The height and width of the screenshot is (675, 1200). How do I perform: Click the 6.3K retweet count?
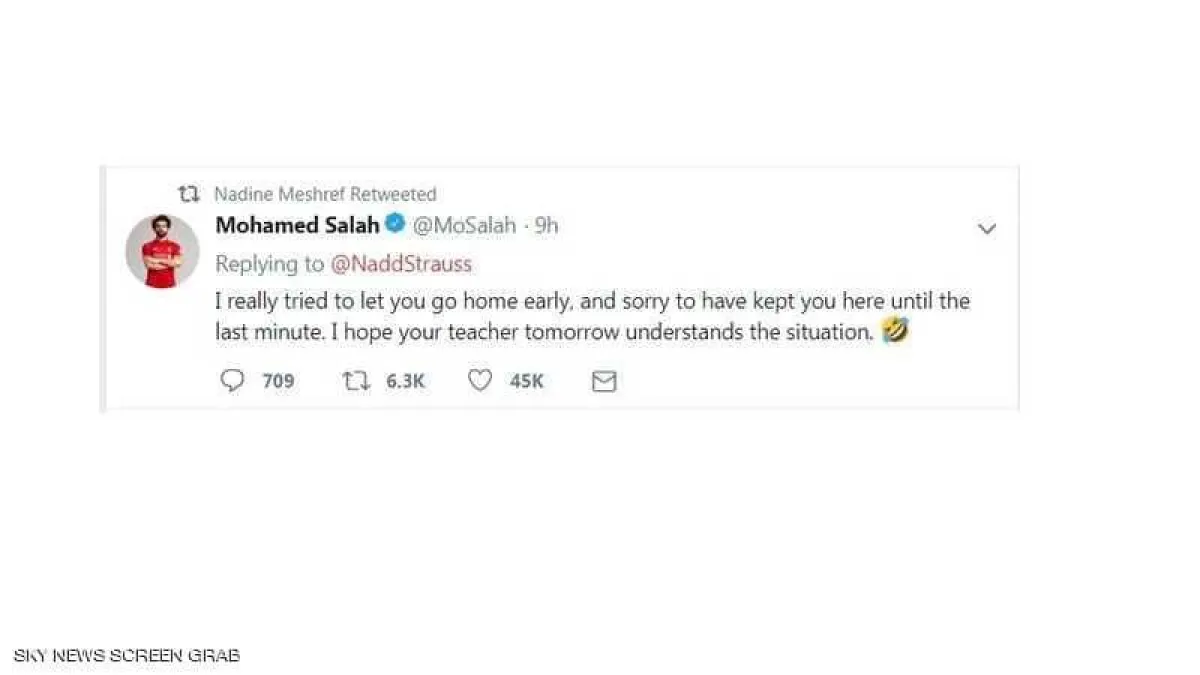click(405, 381)
